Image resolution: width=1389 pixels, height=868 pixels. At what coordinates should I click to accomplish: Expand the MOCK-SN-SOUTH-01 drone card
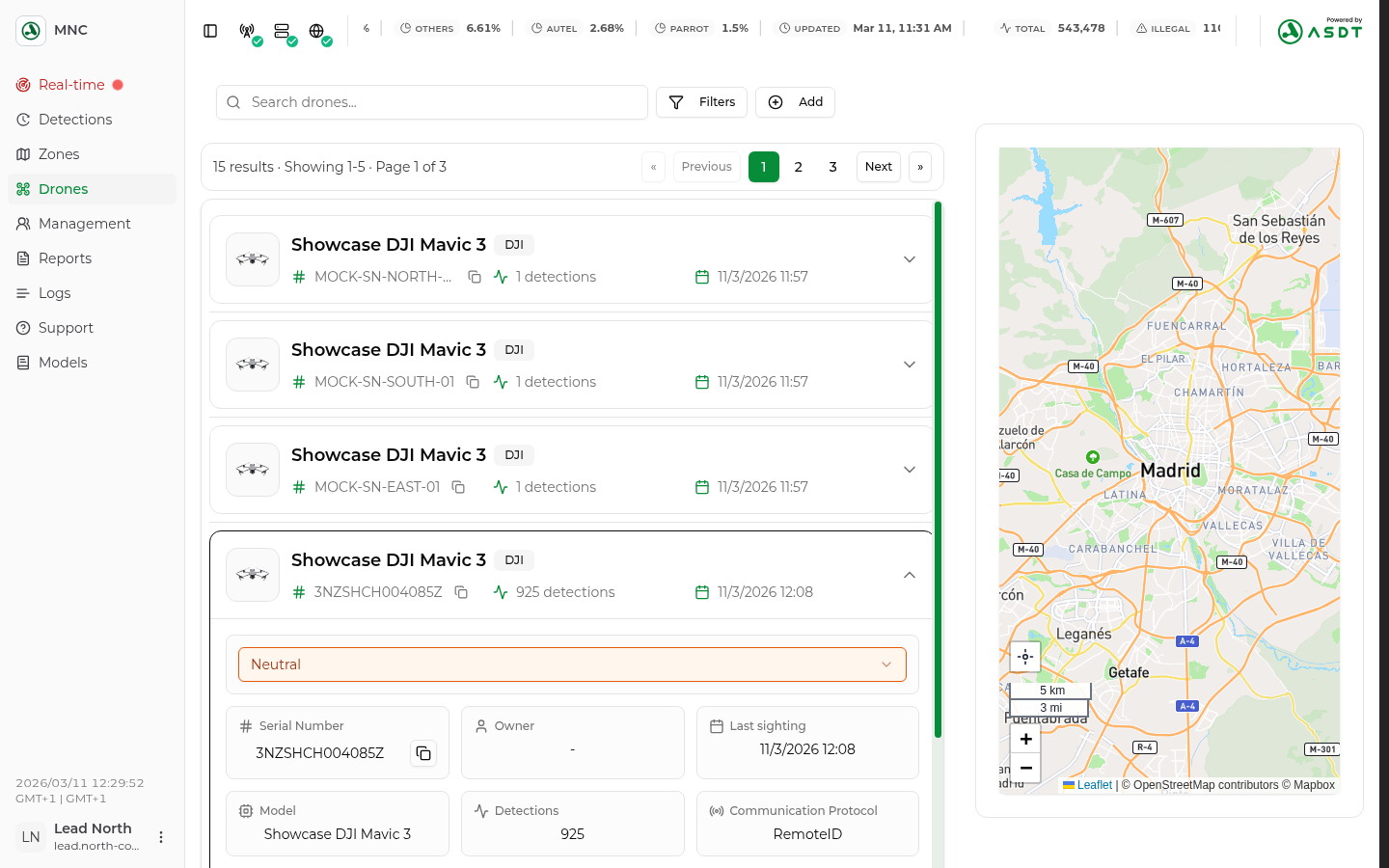pyautogui.click(x=910, y=365)
